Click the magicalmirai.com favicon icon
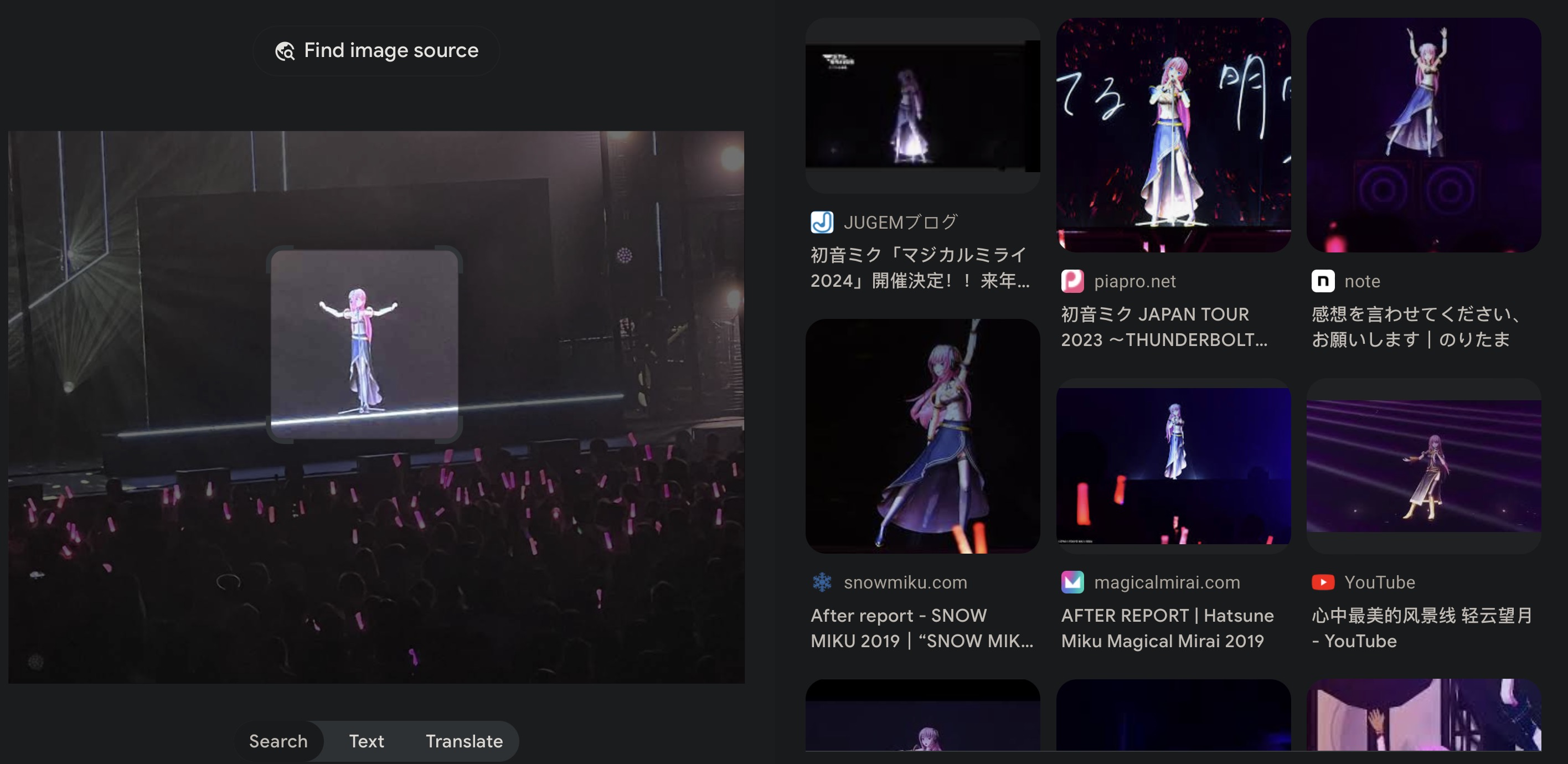The width and height of the screenshot is (1568, 764). (1072, 582)
